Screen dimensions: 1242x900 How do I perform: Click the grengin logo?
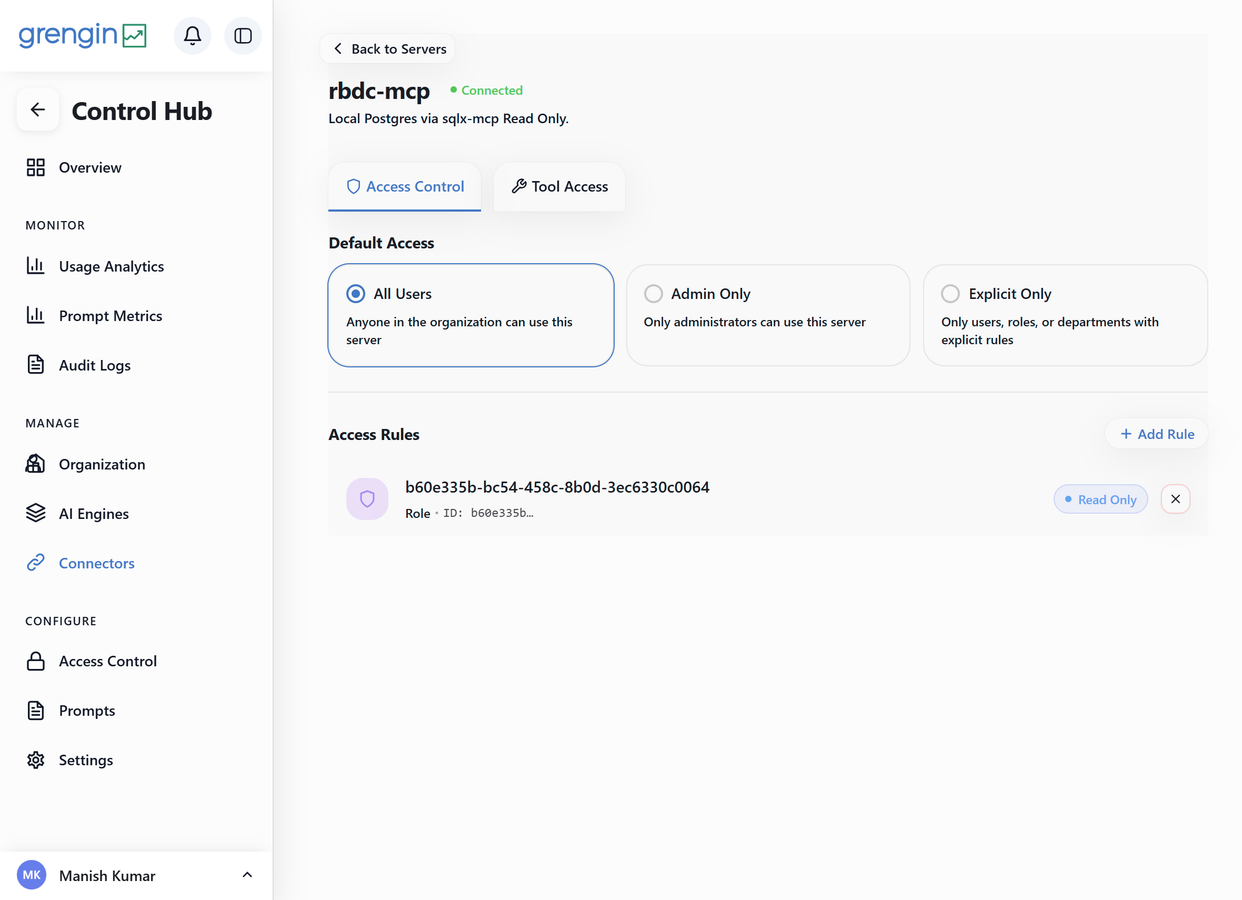point(83,35)
